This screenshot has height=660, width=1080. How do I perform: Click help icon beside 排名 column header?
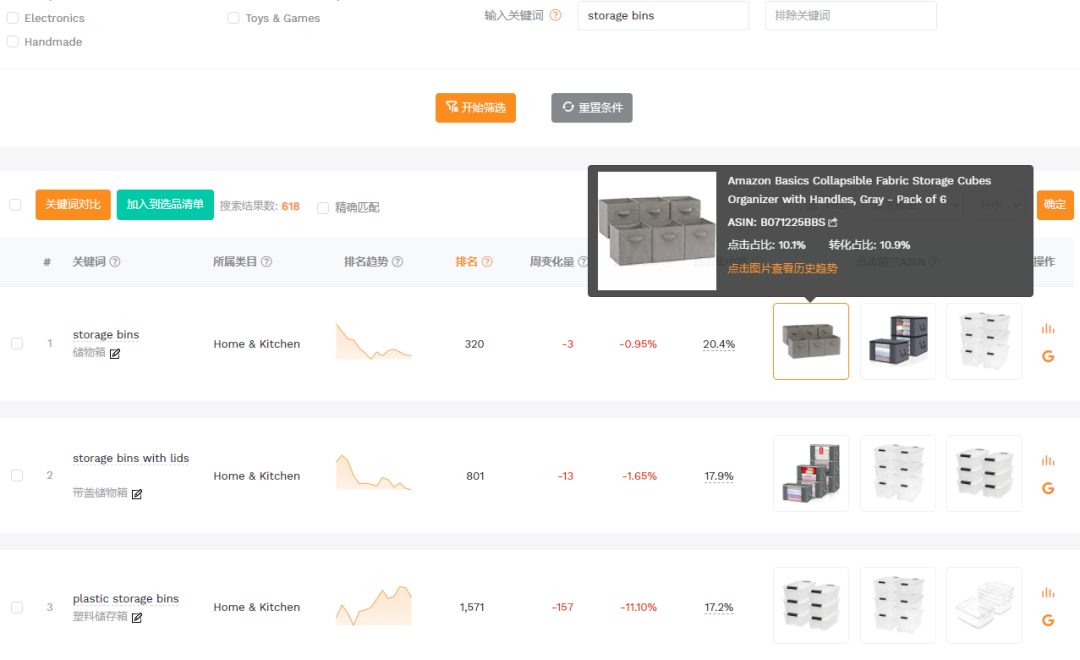click(487, 262)
